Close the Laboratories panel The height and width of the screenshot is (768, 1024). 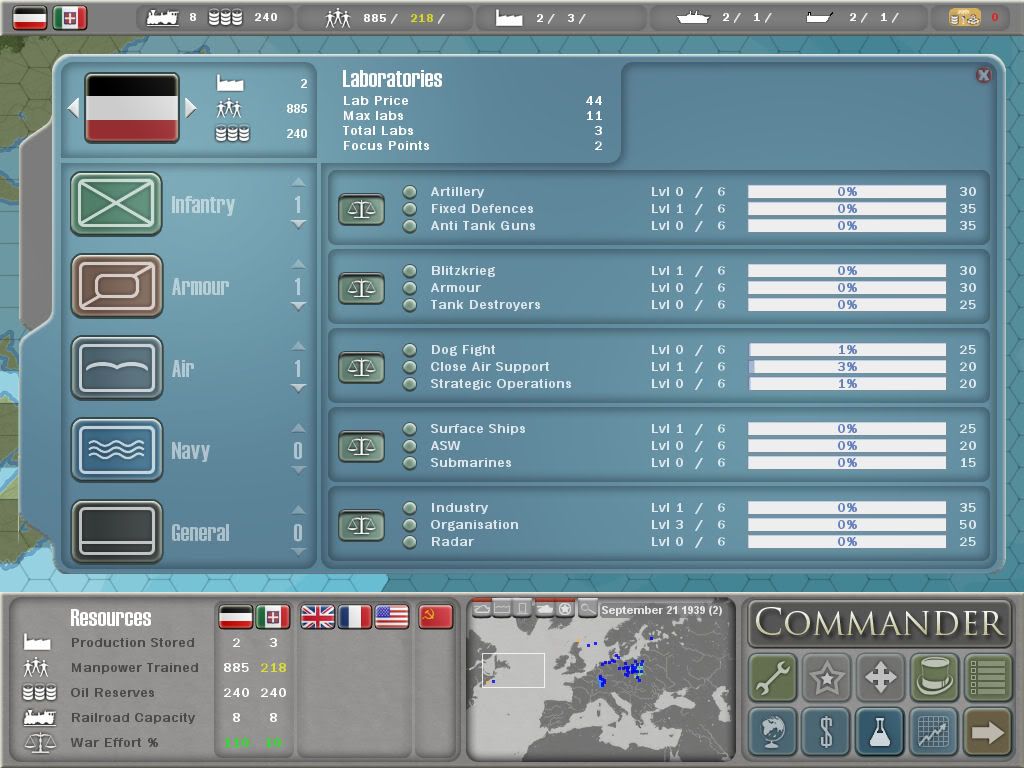point(983,75)
